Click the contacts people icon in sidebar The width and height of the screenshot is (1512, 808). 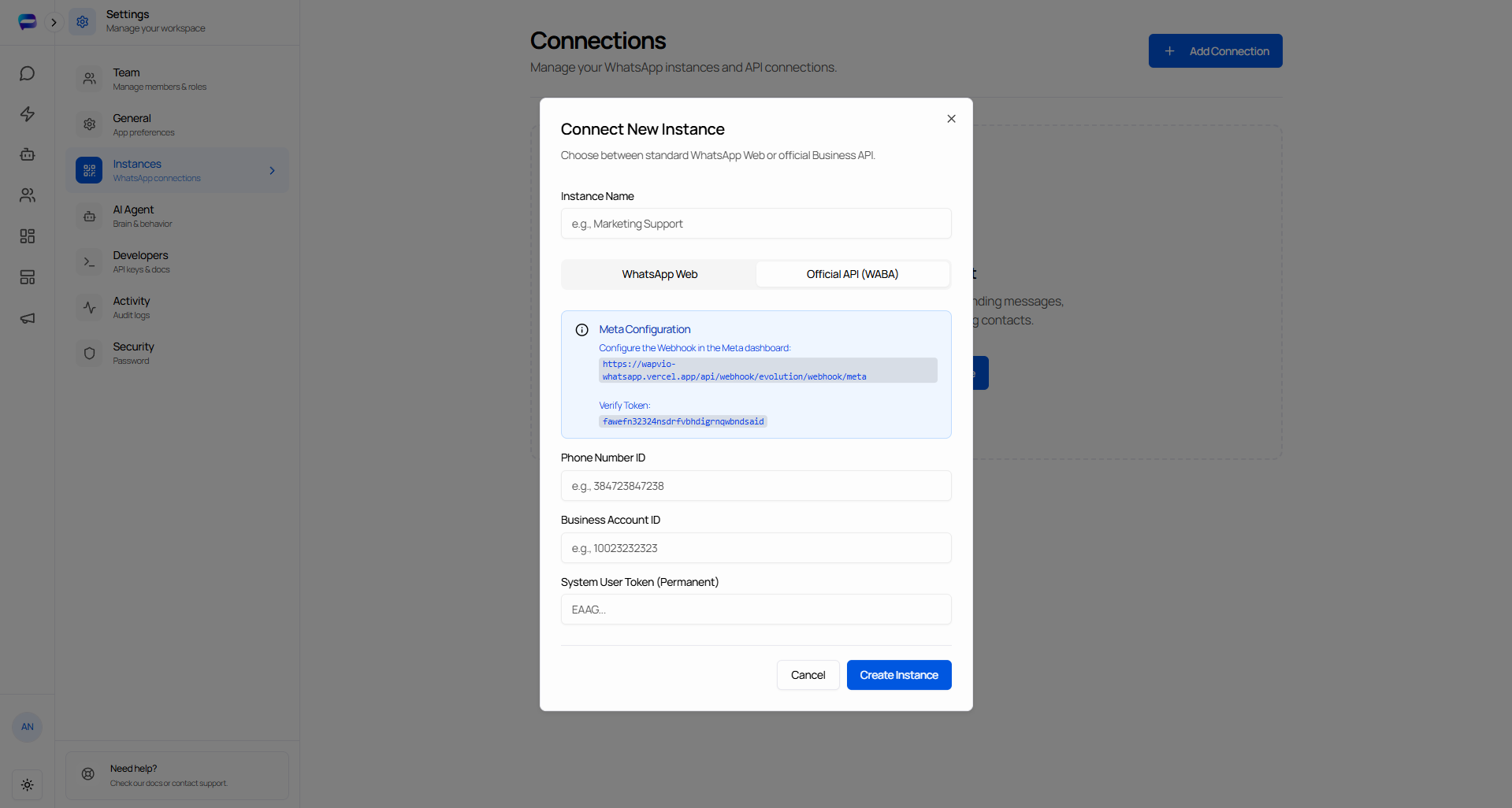(x=27, y=195)
